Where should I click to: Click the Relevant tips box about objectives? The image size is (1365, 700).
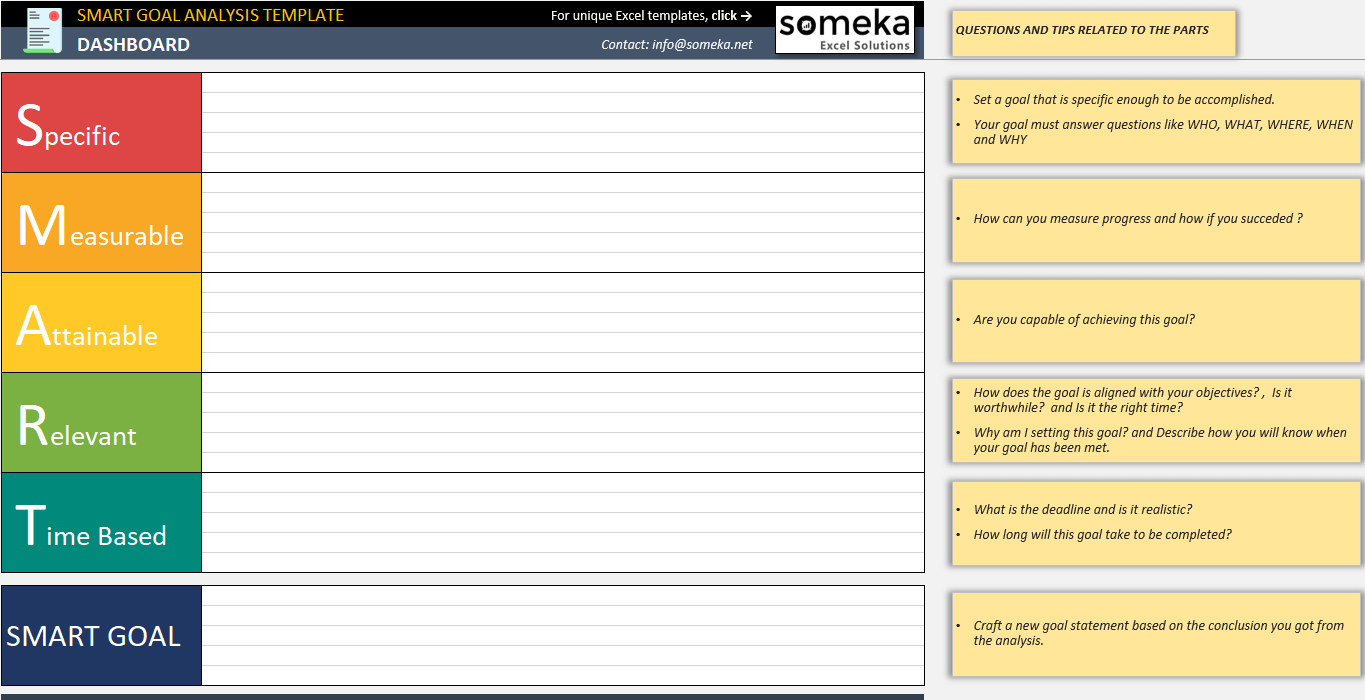(1155, 420)
